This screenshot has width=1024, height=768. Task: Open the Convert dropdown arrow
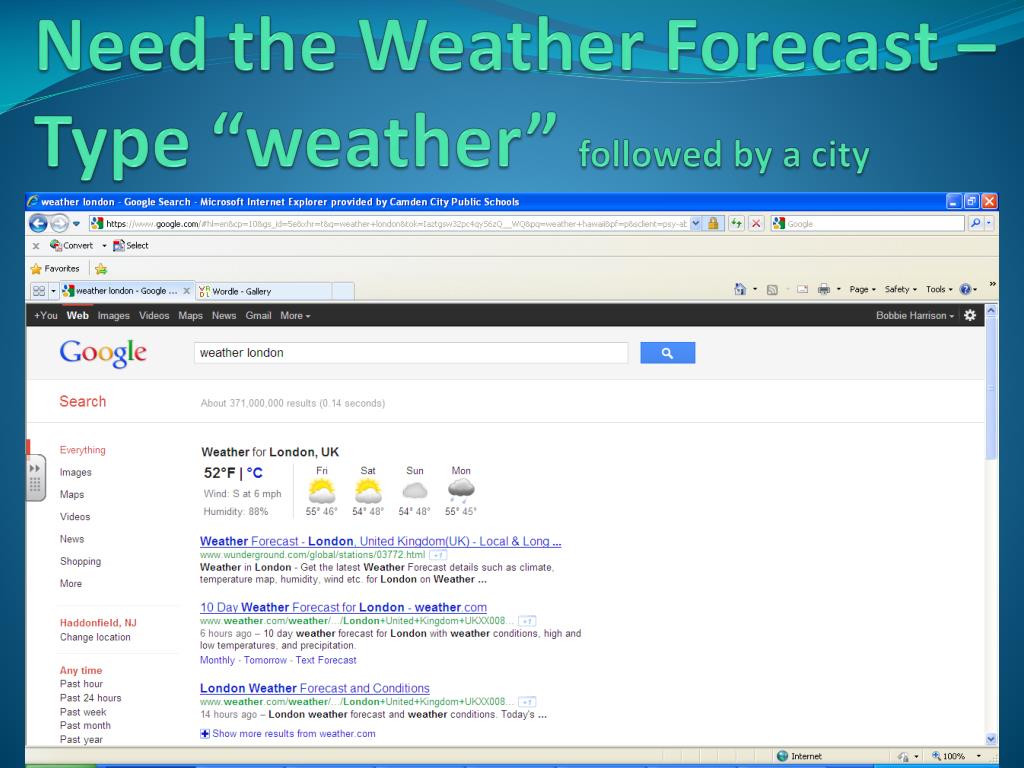tap(104, 246)
